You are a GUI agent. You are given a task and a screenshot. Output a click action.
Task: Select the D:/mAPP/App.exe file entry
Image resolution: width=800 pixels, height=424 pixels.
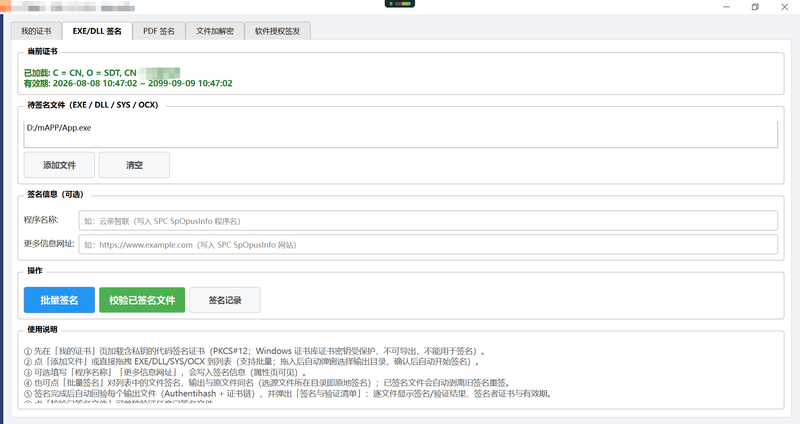pos(59,128)
